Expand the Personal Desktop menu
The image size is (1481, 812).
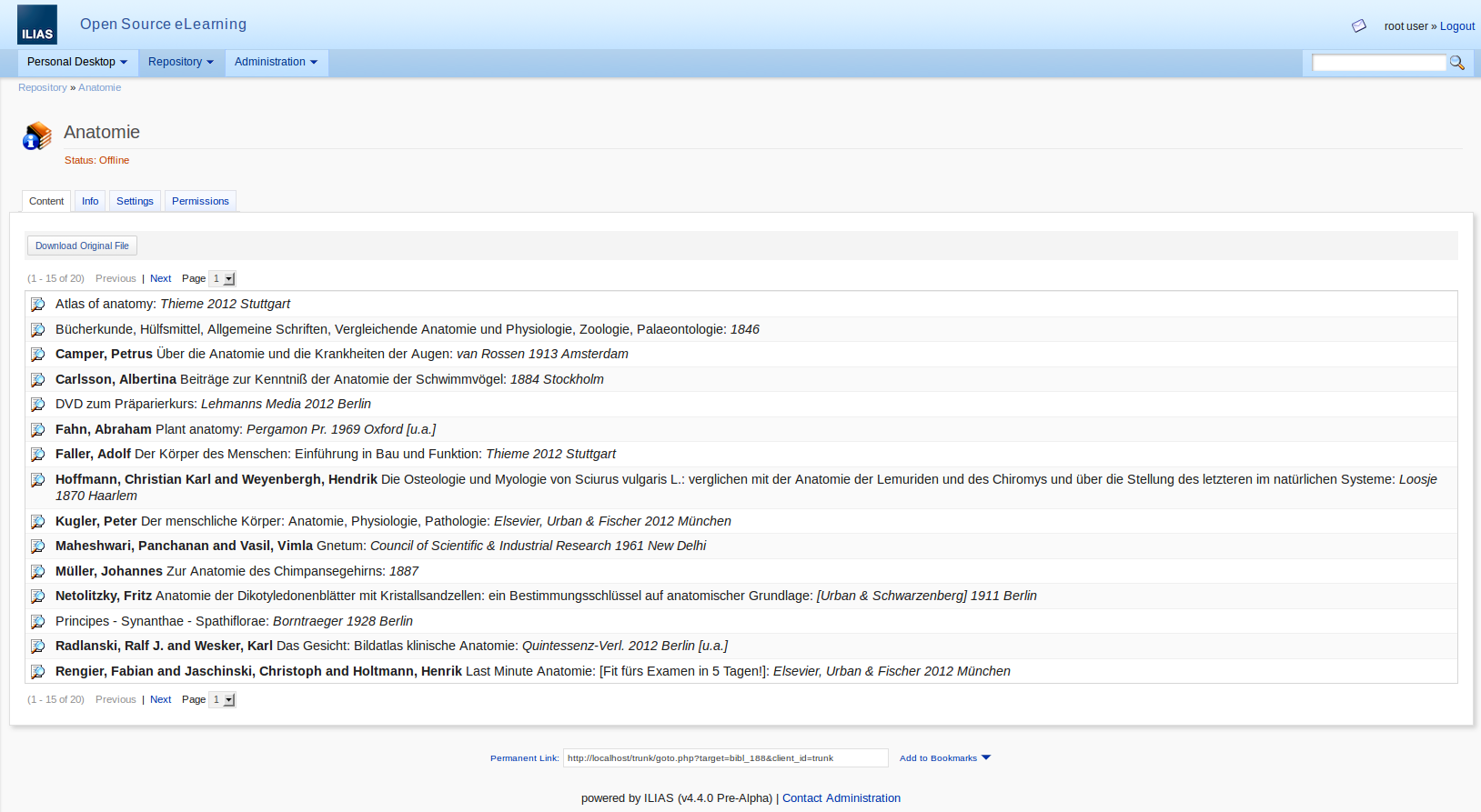pos(77,62)
